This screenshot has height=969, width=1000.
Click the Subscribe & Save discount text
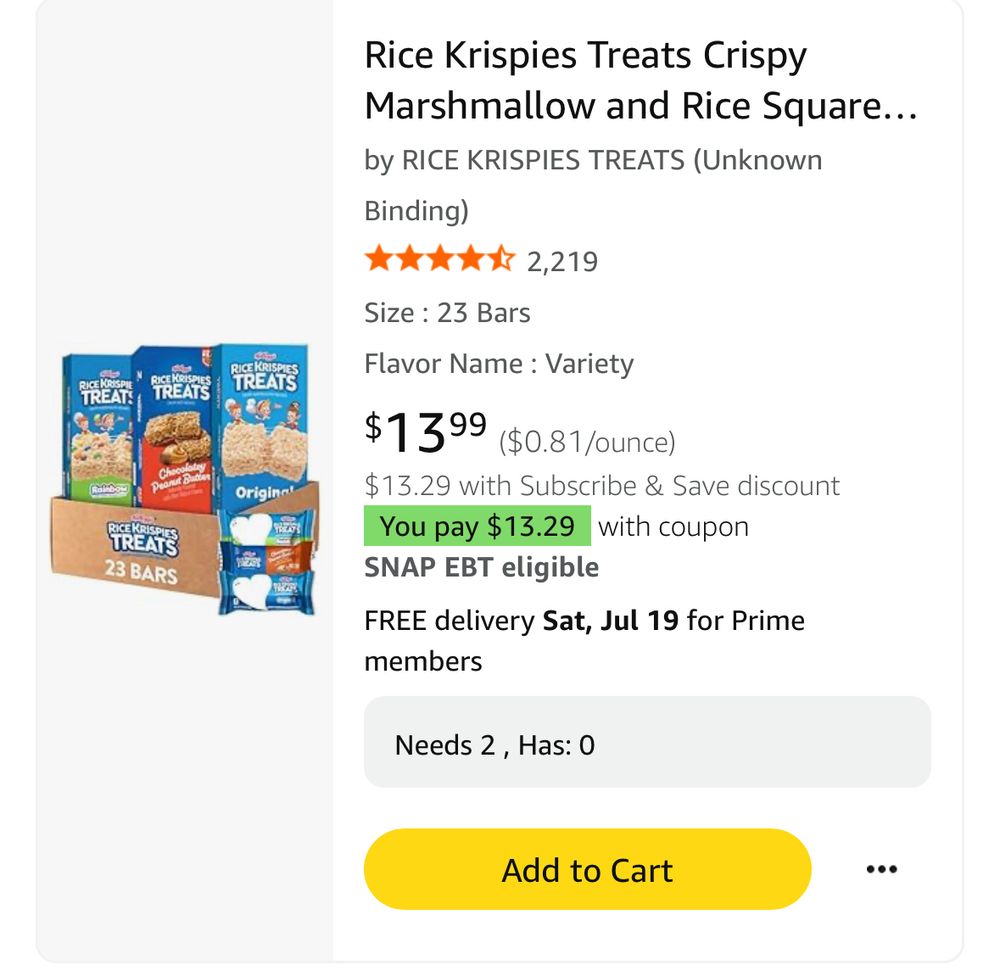point(601,485)
